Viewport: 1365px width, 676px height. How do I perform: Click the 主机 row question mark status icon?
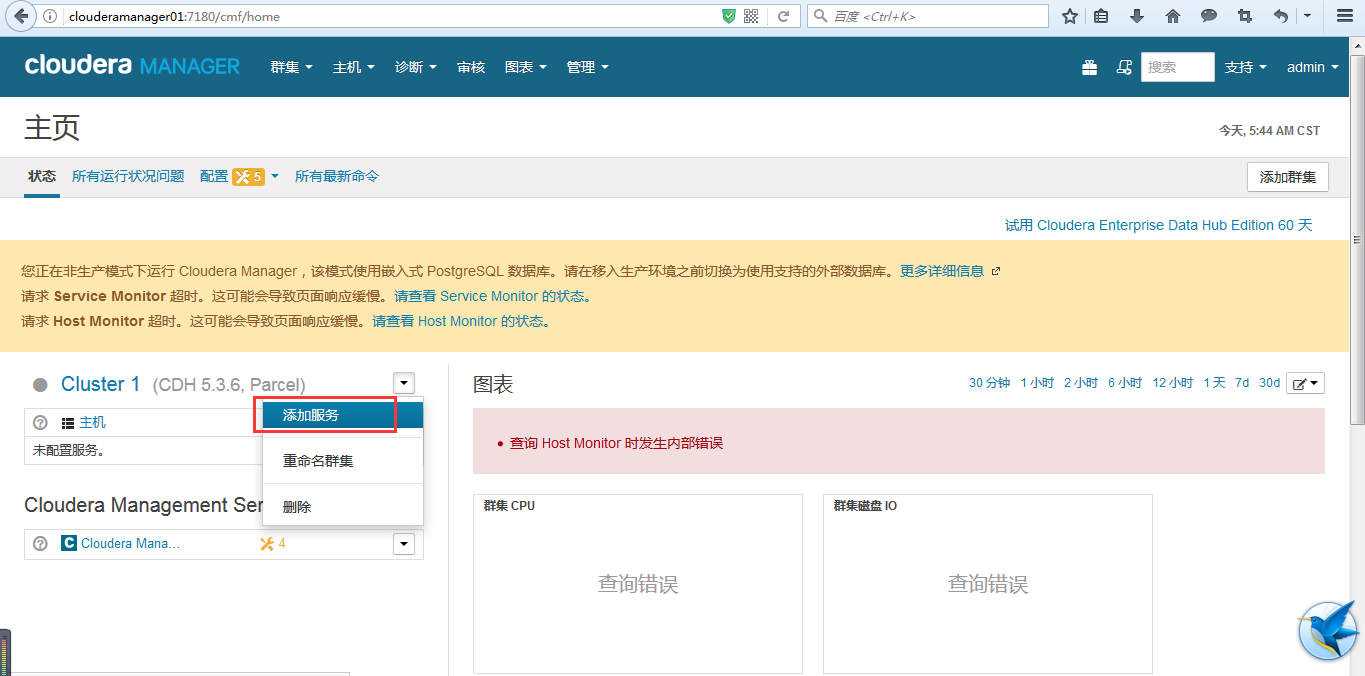coord(41,423)
